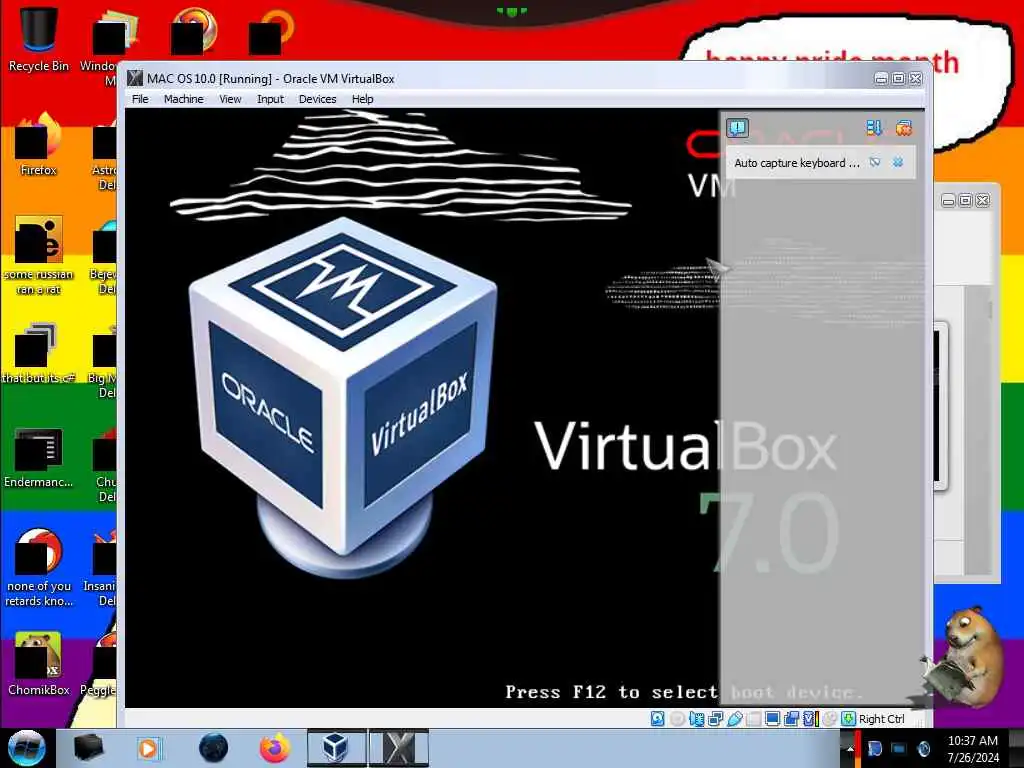Click the VM window title bar icon

point(135,78)
